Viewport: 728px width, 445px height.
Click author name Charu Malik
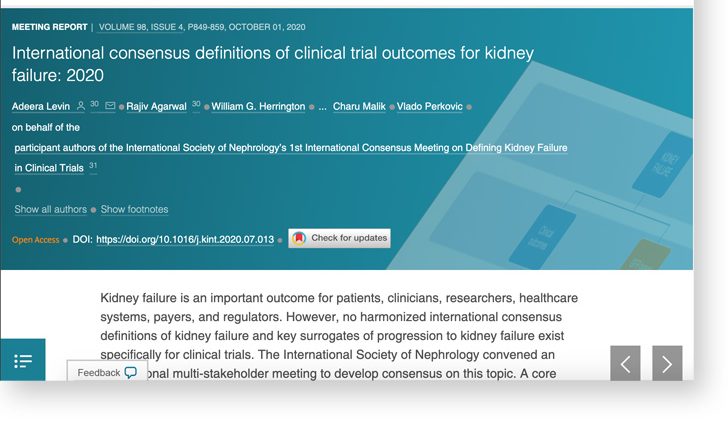pyautogui.click(x=360, y=107)
